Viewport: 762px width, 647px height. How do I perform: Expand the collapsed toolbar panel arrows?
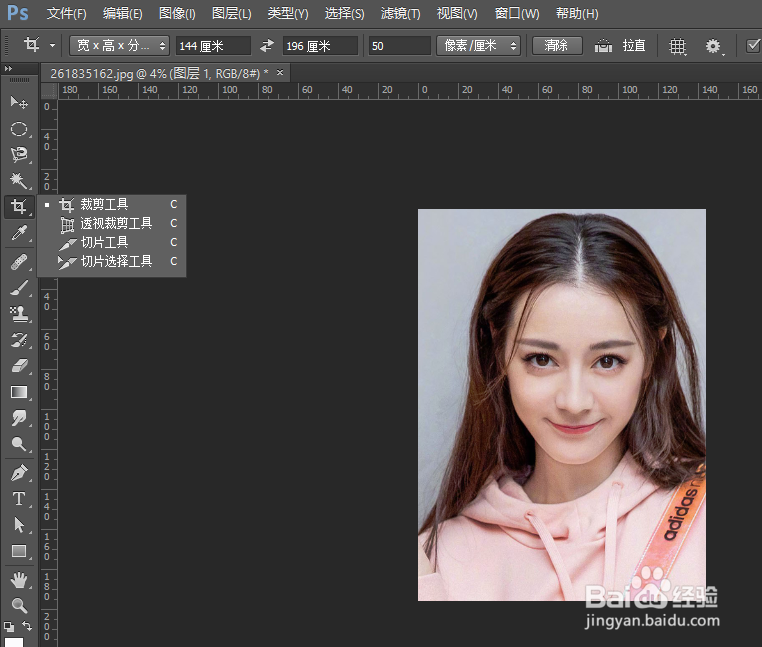(x=8, y=69)
